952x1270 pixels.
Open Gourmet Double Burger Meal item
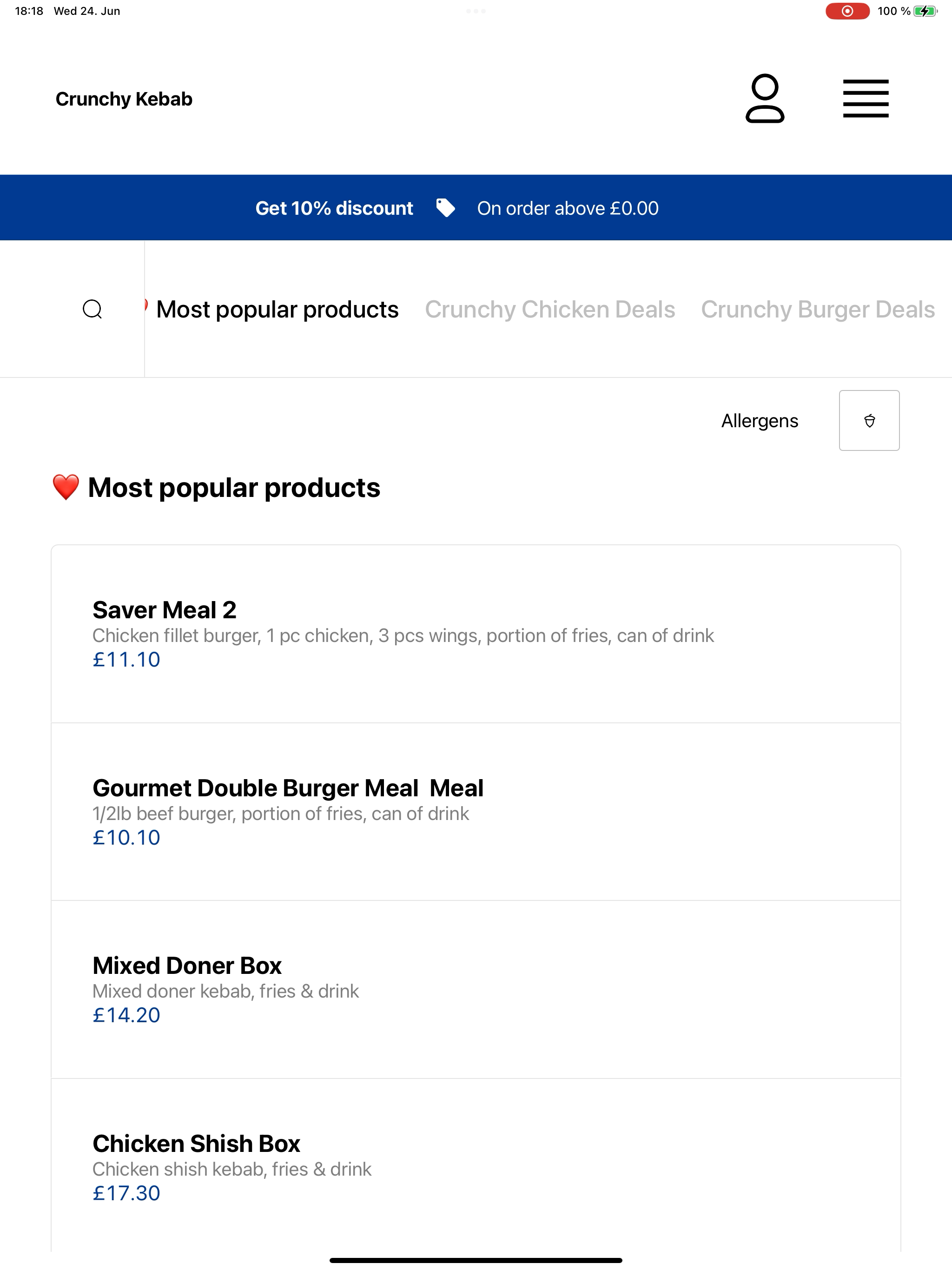click(x=476, y=812)
